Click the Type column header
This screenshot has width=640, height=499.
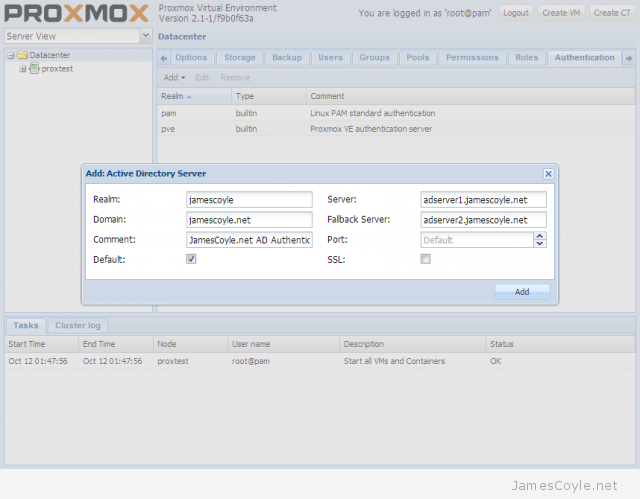[x=269, y=96]
